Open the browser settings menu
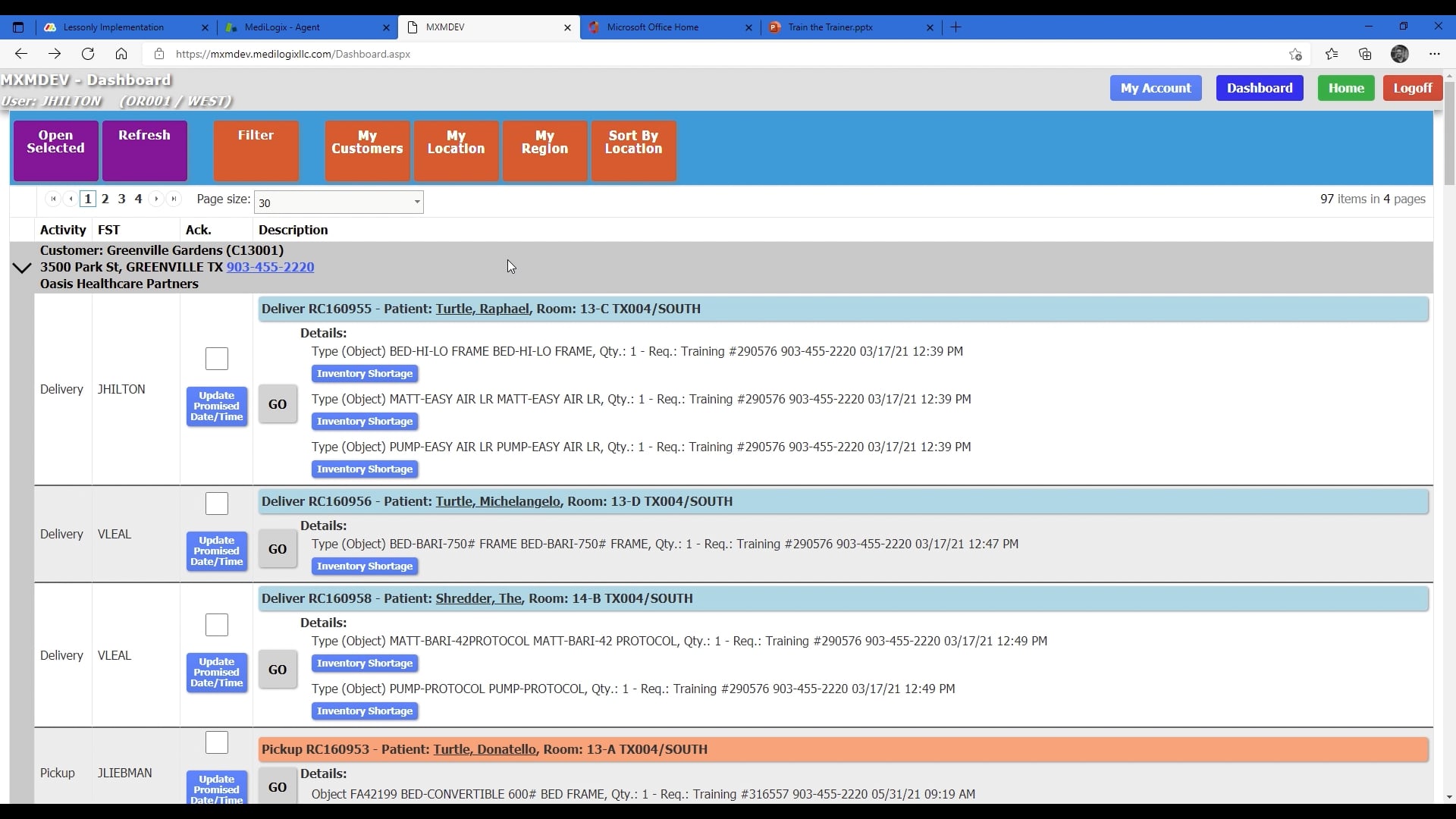Image resolution: width=1456 pixels, height=819 pixels. 1436,54
